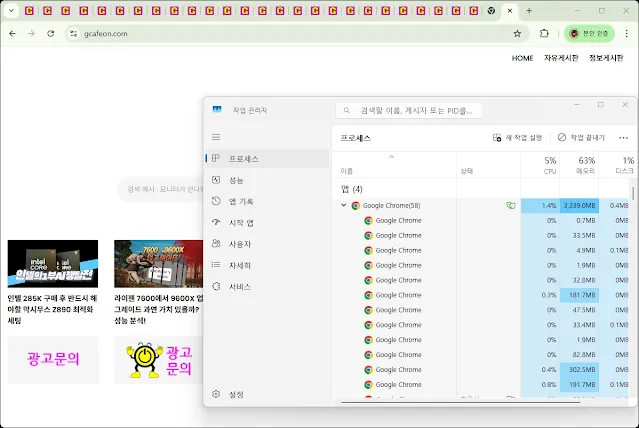Open HOME link on the website
639x428 pixels.
(522, 58)
